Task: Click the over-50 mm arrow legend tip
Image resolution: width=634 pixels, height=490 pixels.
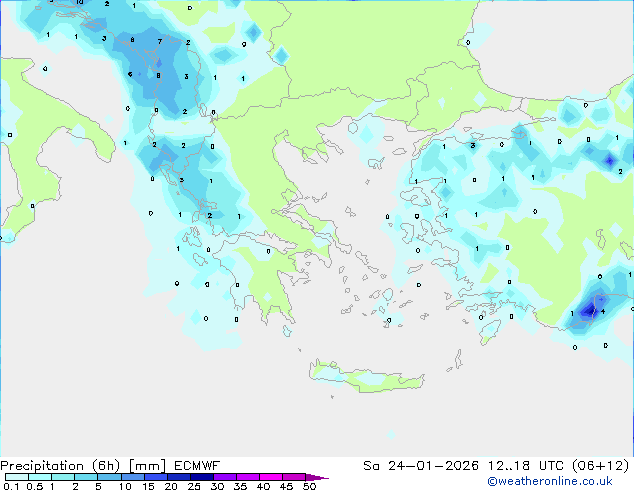Action: [317, 478]
